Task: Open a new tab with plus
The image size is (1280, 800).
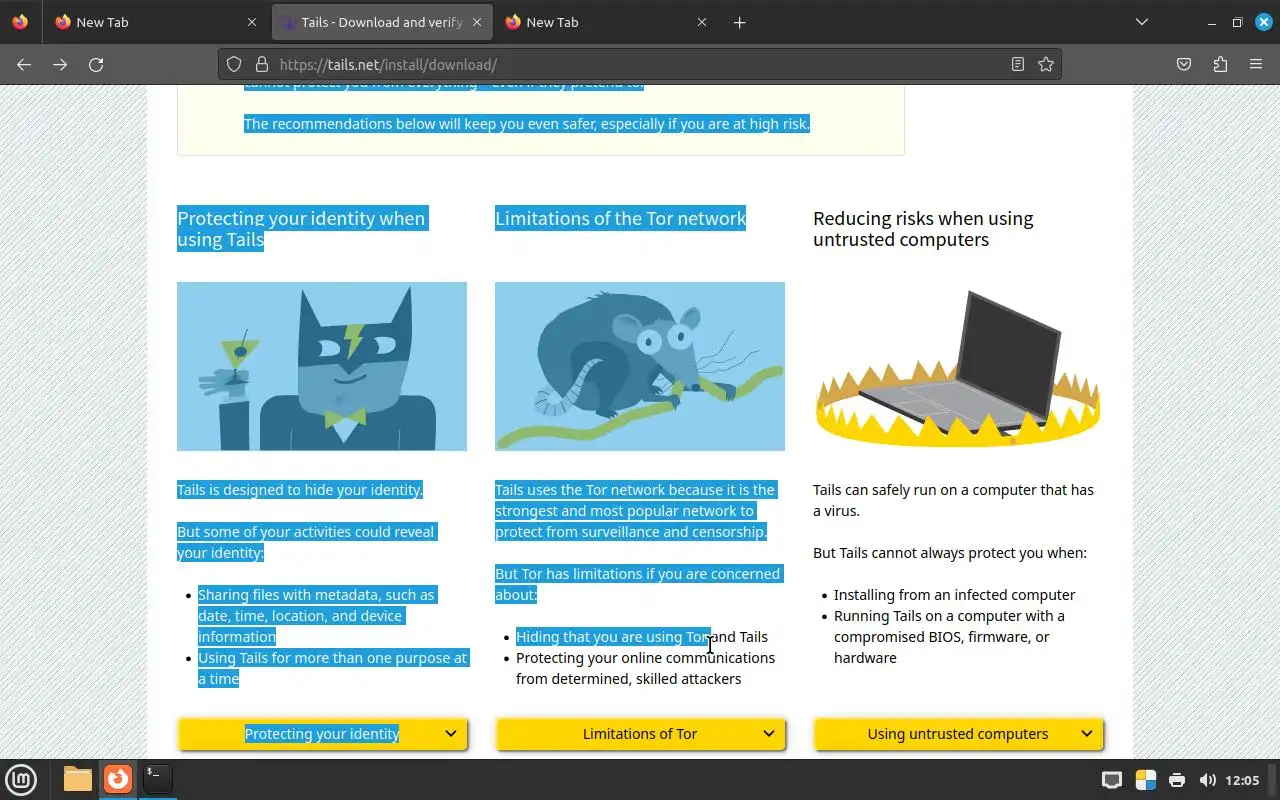Action: (x=739, y=22)
